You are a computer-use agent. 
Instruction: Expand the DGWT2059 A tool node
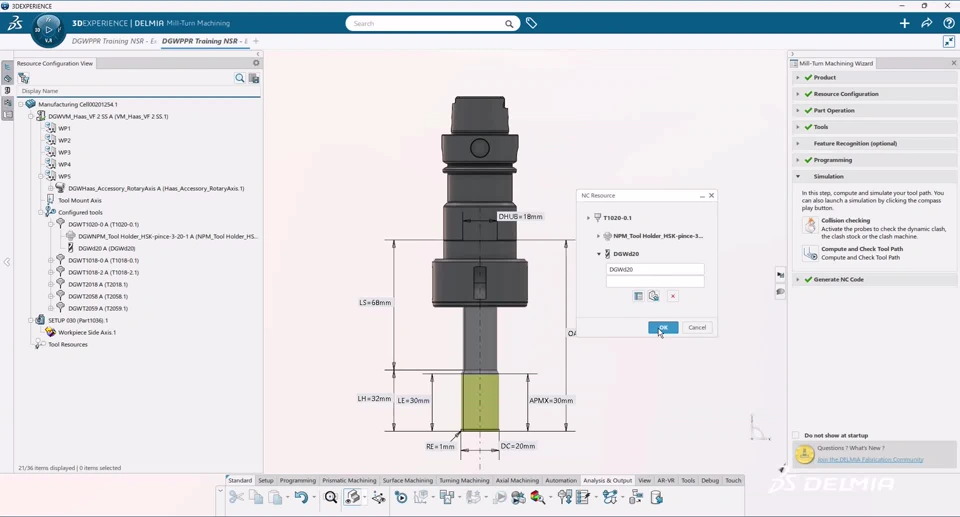tap(51, 309)
